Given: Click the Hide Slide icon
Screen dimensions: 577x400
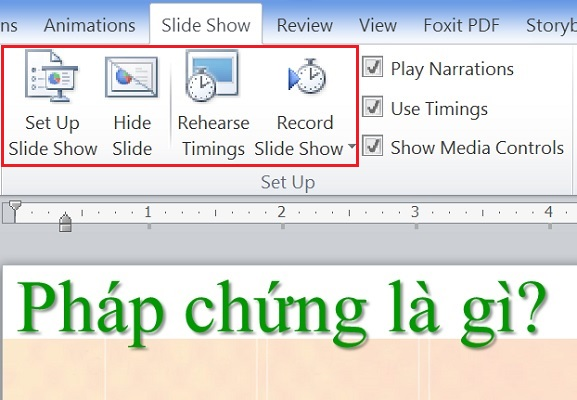Looking at the screenshot, I should click(x=132, y=77).
